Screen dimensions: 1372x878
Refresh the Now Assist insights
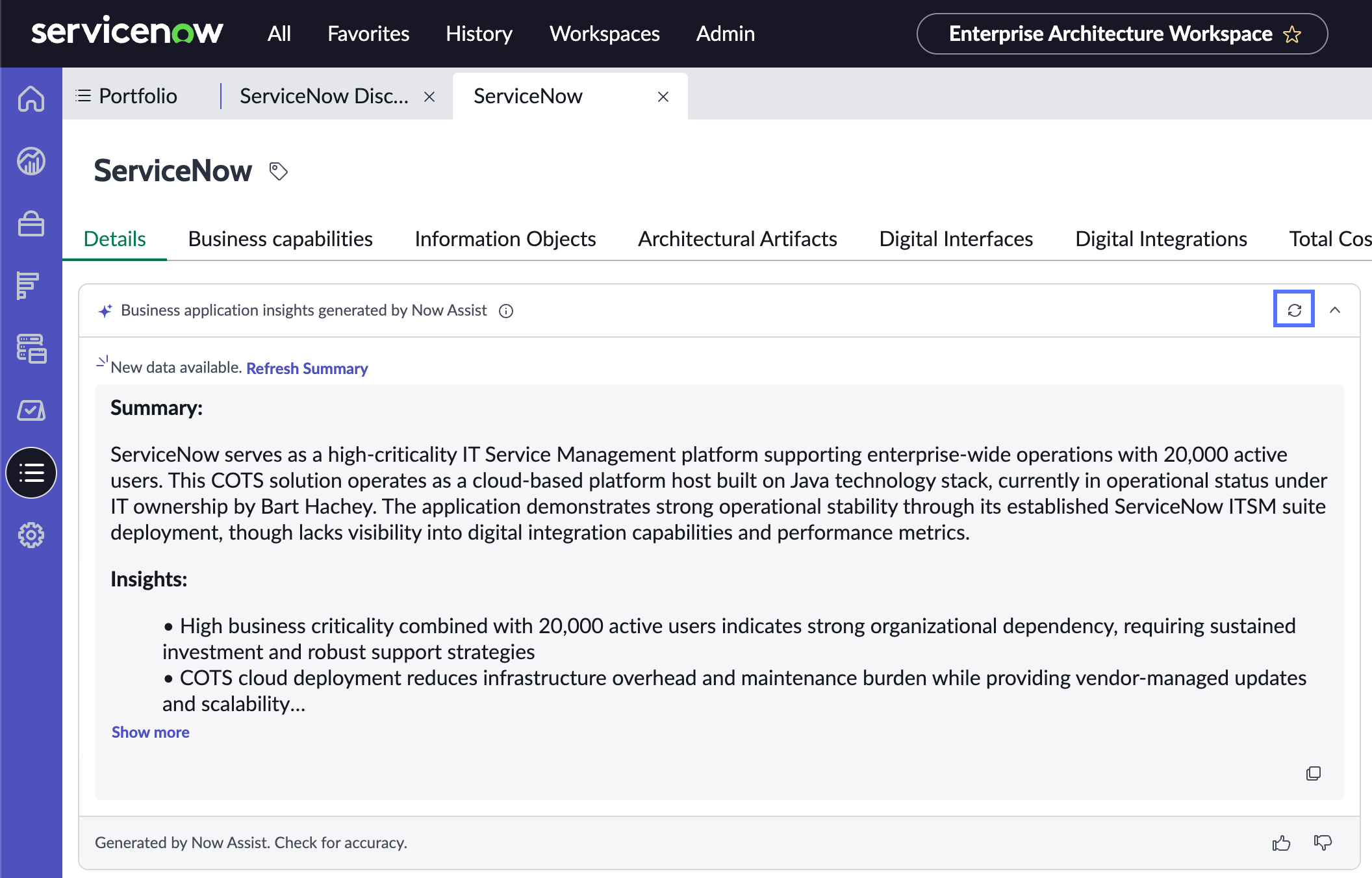coord(1294,309)
